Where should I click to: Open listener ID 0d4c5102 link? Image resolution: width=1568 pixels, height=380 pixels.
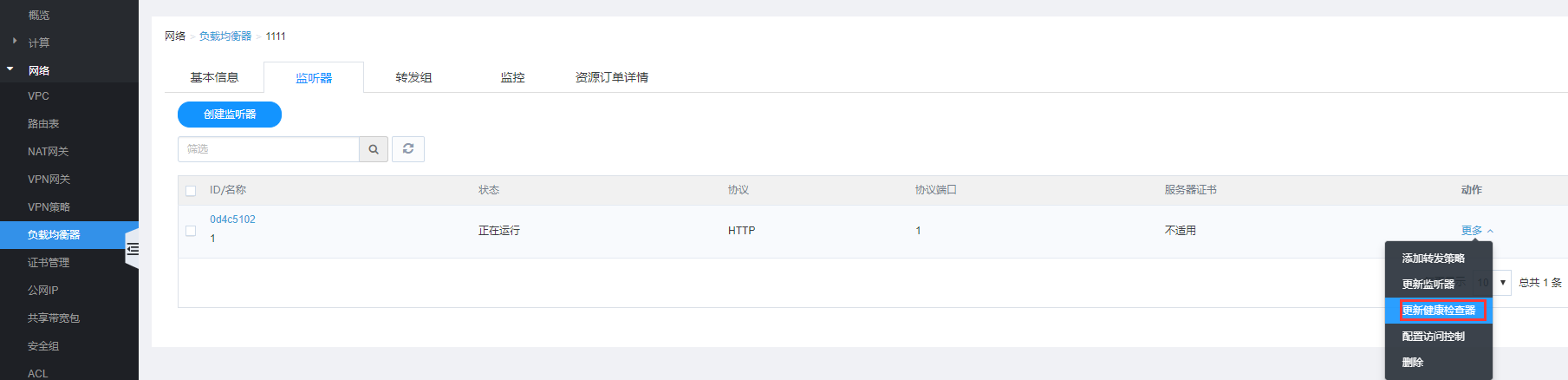point(232,219)
